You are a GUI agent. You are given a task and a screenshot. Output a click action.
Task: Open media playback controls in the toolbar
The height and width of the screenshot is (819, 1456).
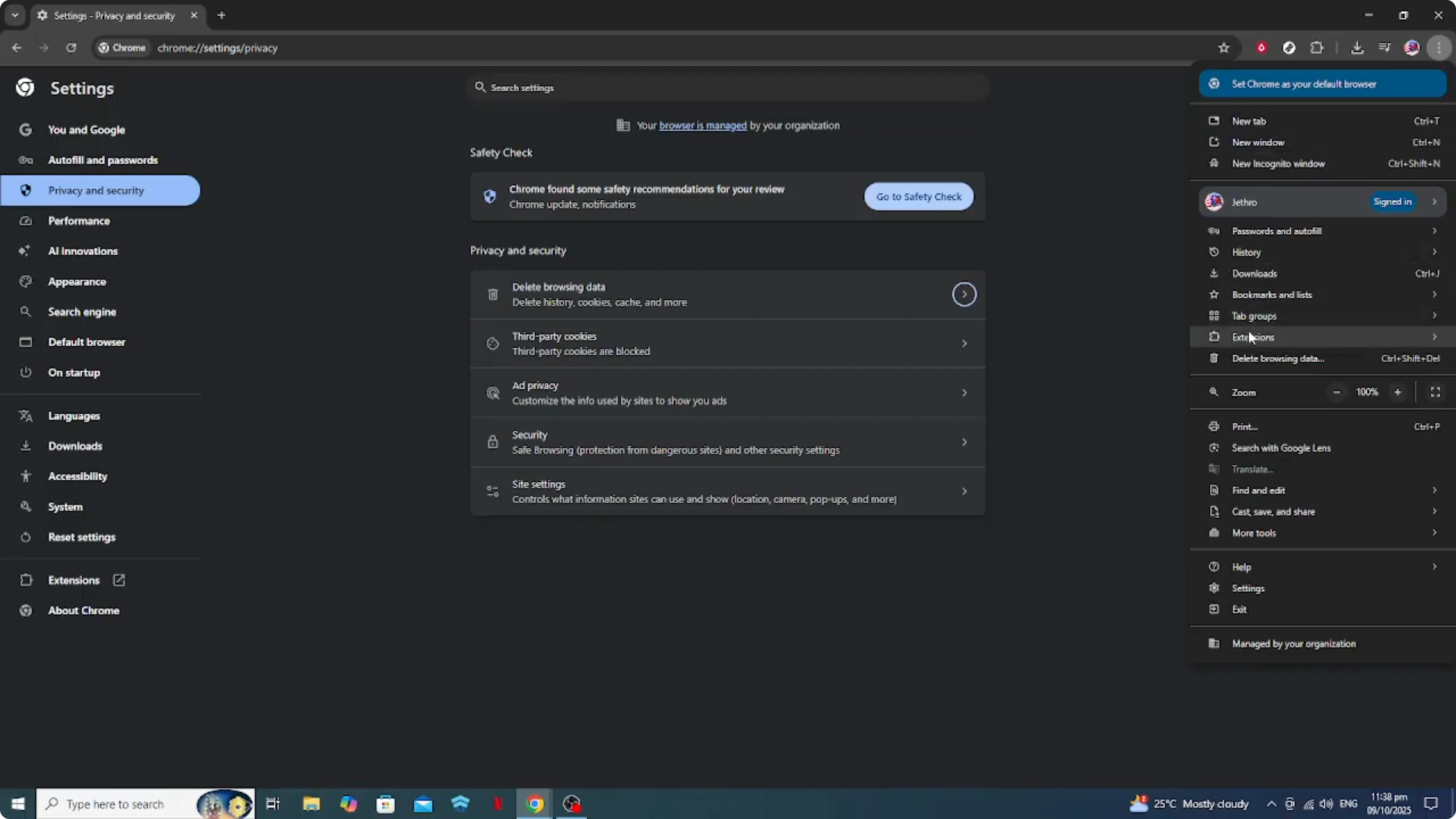[x=1384, y=47]
